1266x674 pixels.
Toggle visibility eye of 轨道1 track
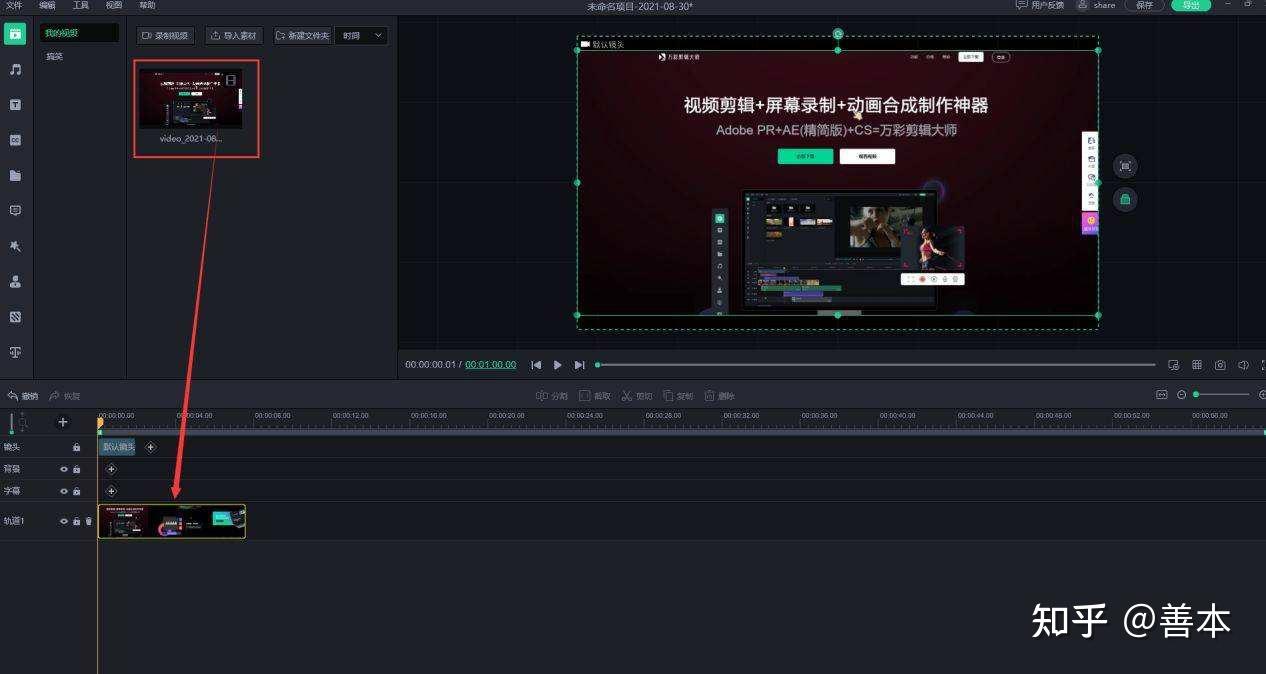click(64, 521)
